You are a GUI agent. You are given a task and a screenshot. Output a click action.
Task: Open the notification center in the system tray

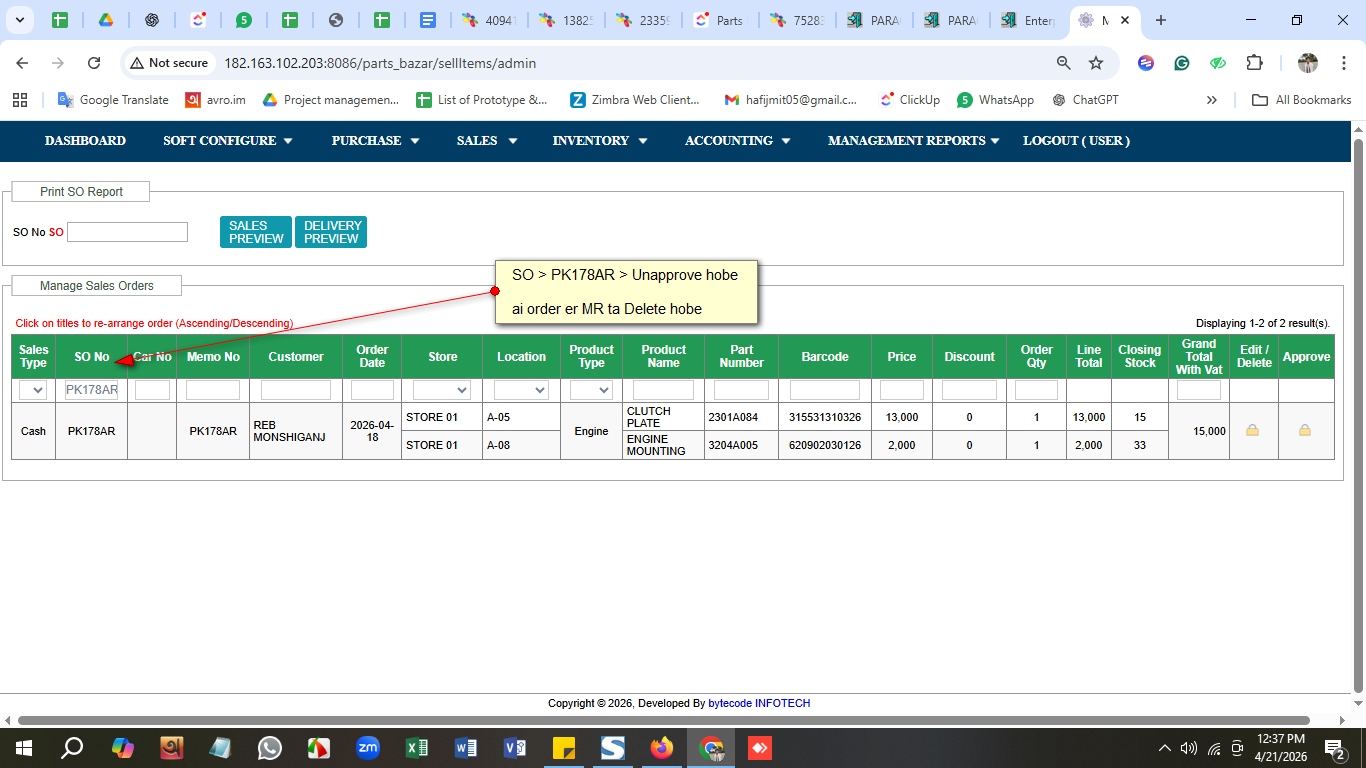click(x=1334, y=748)
